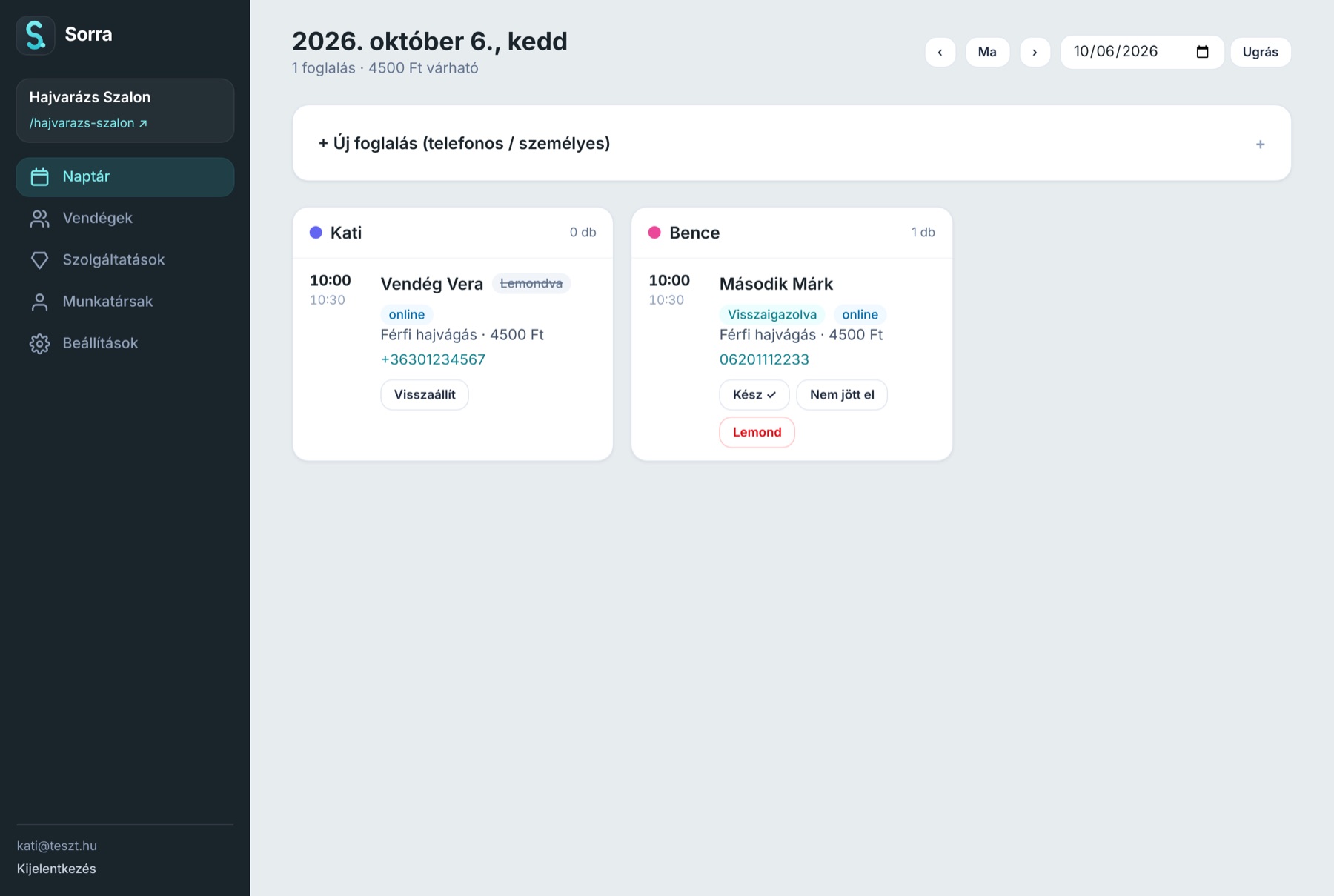Click the Beállítások gear icon
The height and width of the screenshot is (896, 1334).
tap(39, 343)
